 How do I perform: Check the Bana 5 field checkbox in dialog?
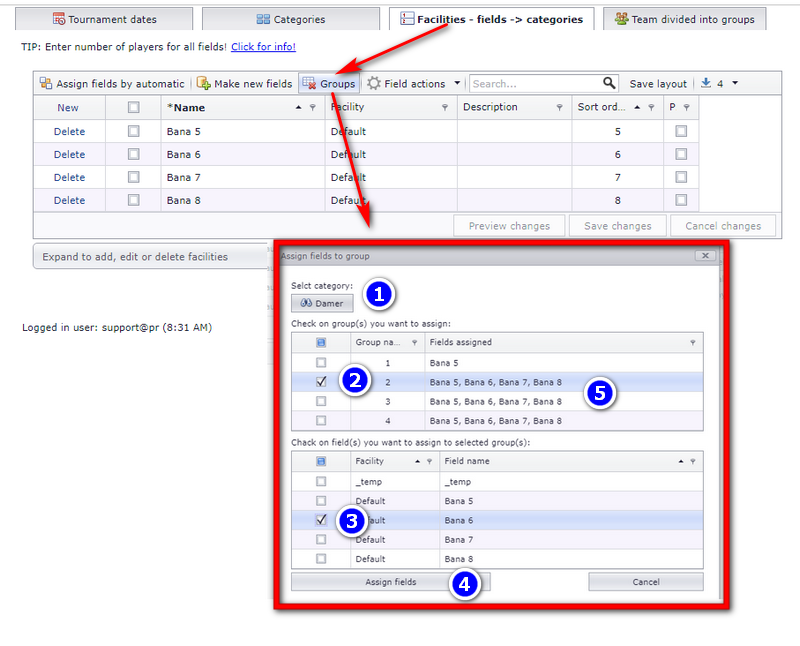(321, 501)
